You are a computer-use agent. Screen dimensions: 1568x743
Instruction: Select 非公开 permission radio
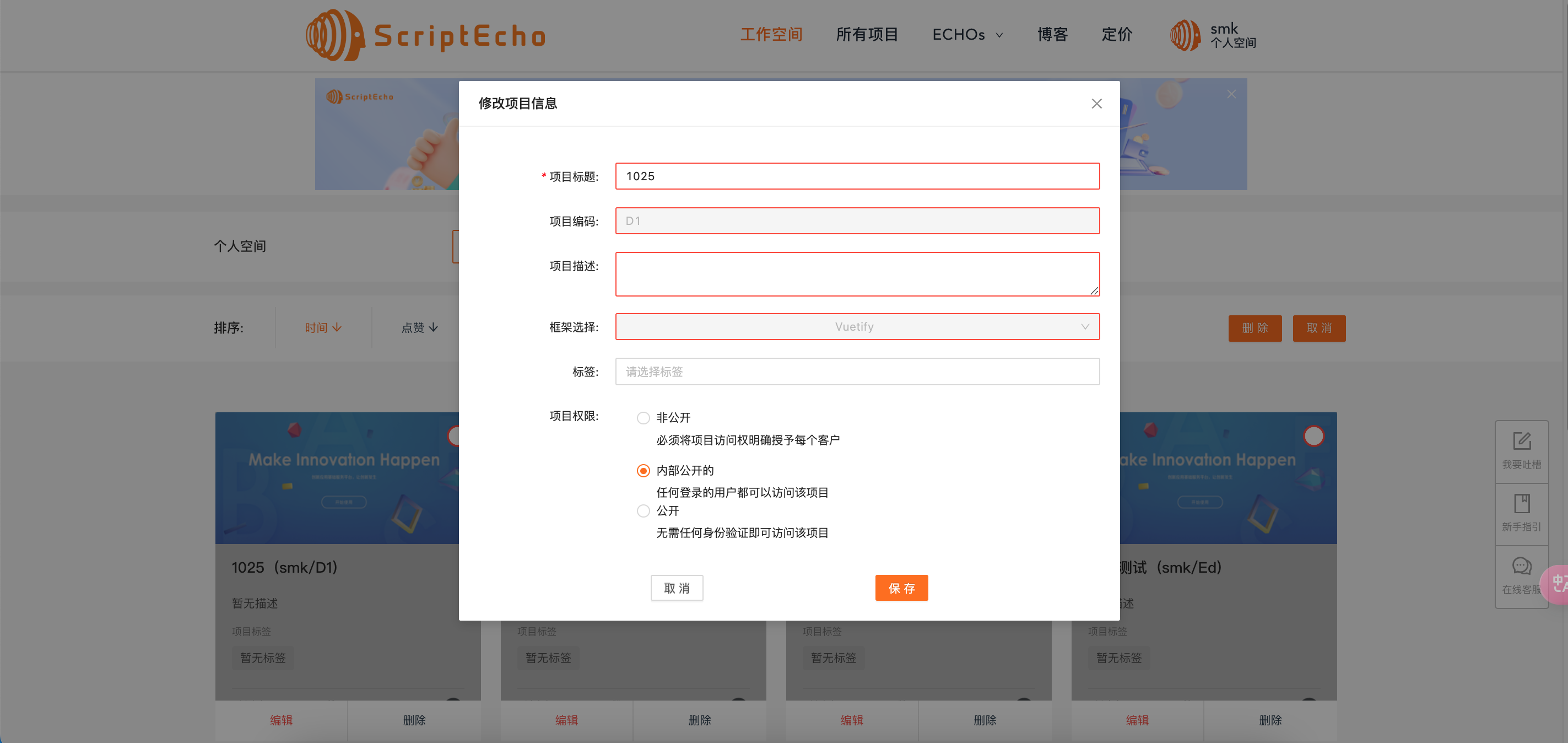coord(643,418)
